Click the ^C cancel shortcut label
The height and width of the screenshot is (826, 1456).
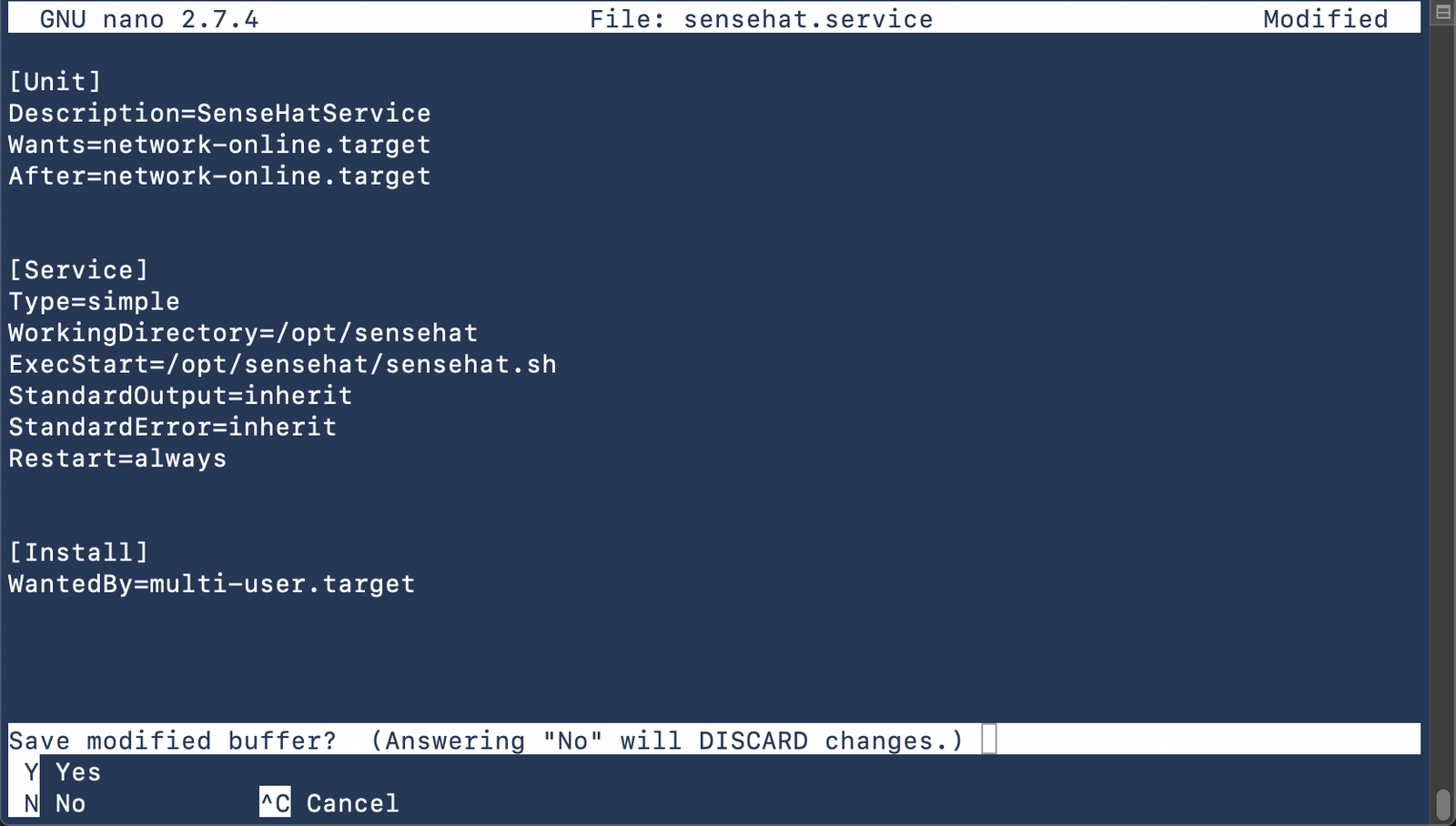coord(275,804)
